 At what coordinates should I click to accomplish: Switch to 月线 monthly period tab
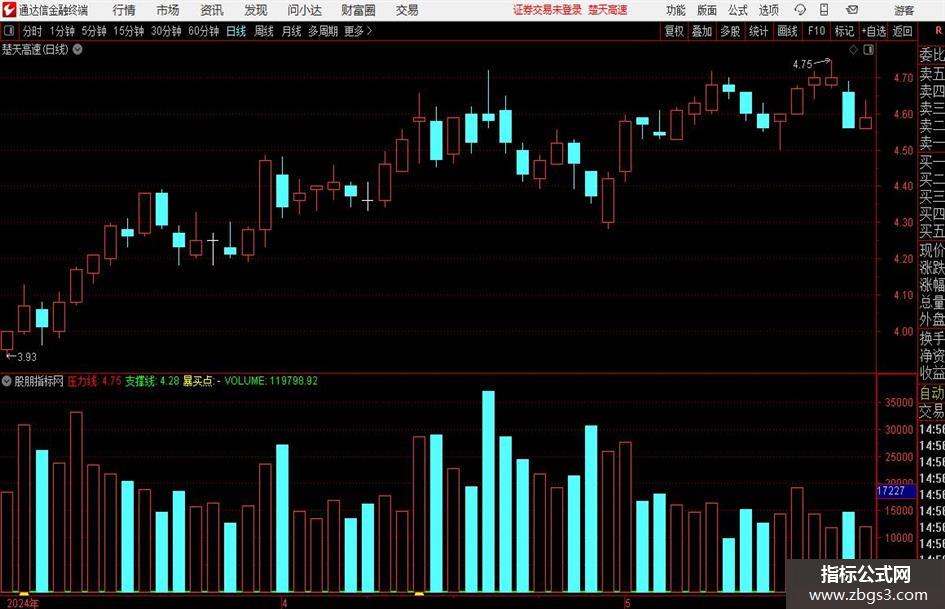pos(291,31)
